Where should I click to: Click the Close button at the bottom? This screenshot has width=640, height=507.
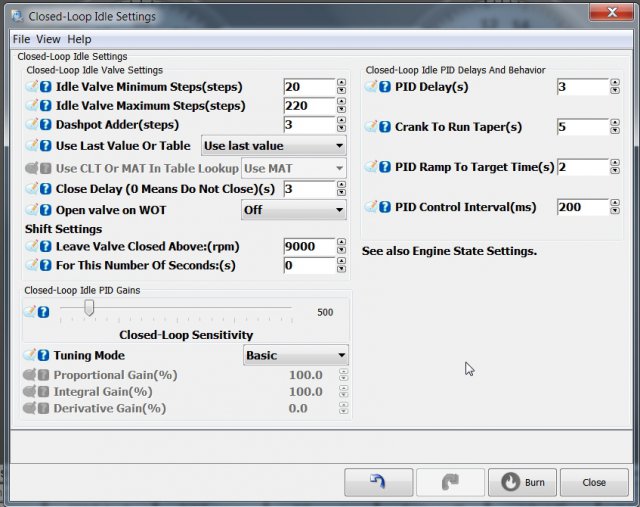pyautogui.click(x=593, y=482)
